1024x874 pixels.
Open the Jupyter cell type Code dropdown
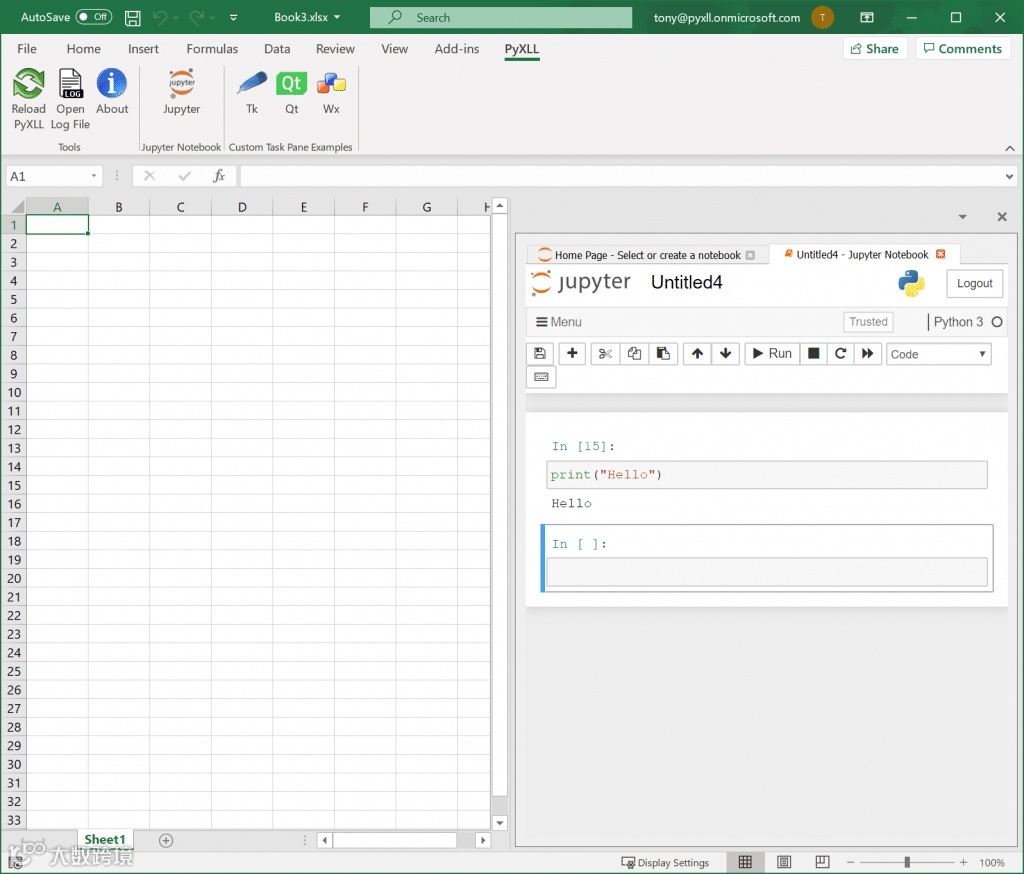coord(938,354)
